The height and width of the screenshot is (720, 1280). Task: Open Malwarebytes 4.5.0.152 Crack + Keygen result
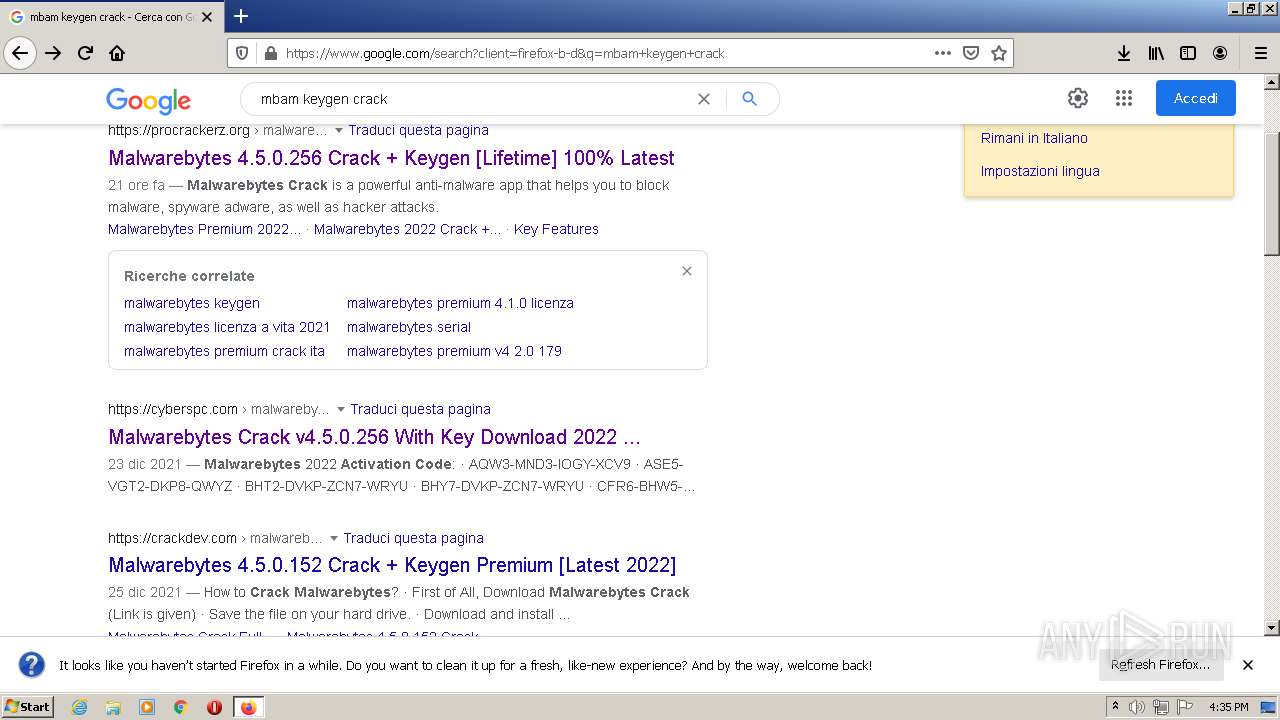click(392, 565)
